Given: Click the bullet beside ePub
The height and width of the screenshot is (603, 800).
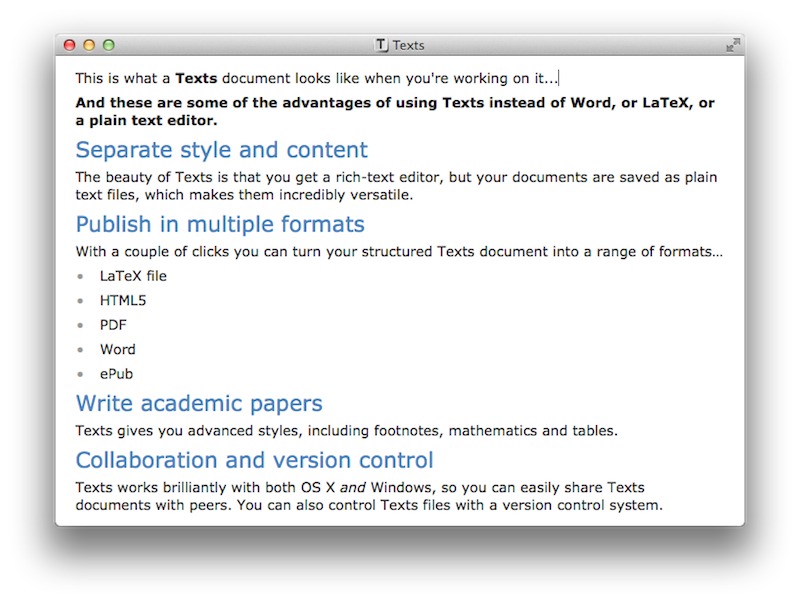Looking at the screenshot, I should tap(80, 375).
